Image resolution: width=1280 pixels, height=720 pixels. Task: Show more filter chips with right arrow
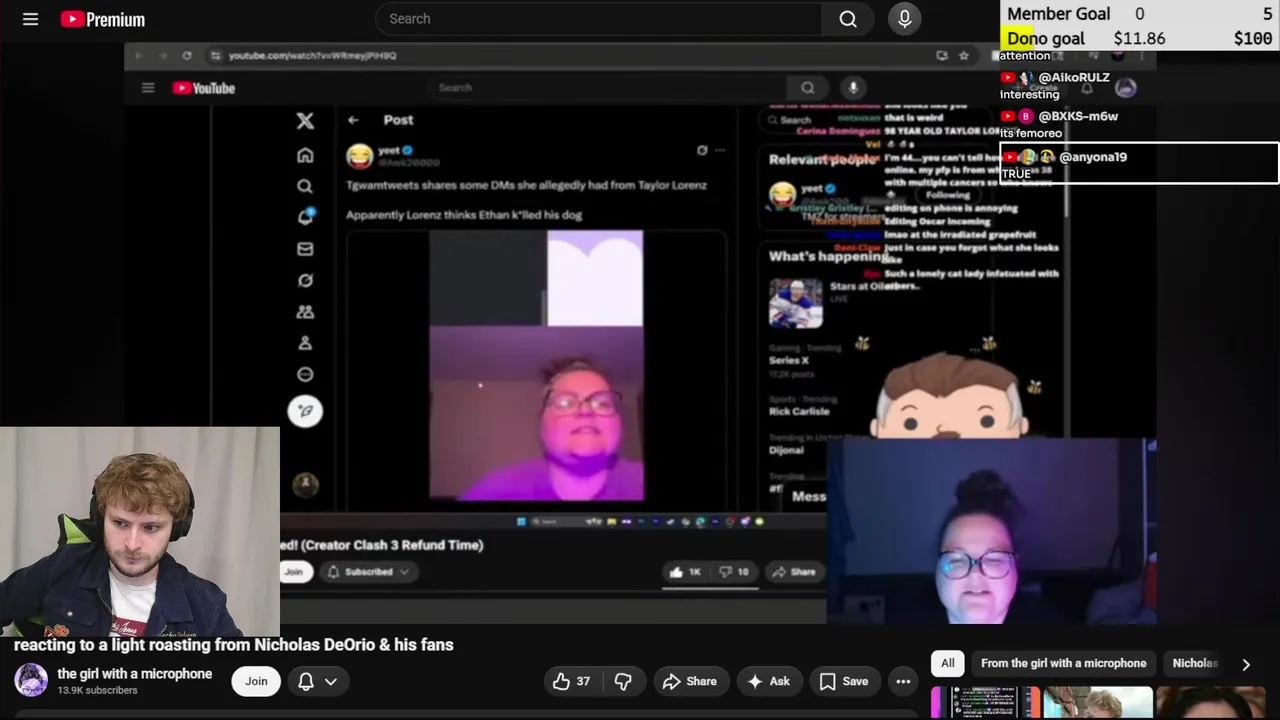[x=1246, y=664]
